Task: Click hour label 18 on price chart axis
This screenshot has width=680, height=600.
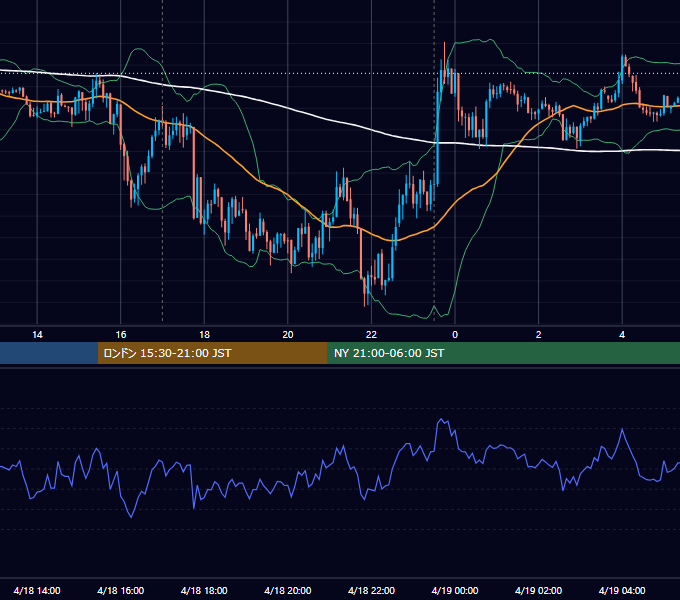Action: pyautogui.click(x=204, y=335)
